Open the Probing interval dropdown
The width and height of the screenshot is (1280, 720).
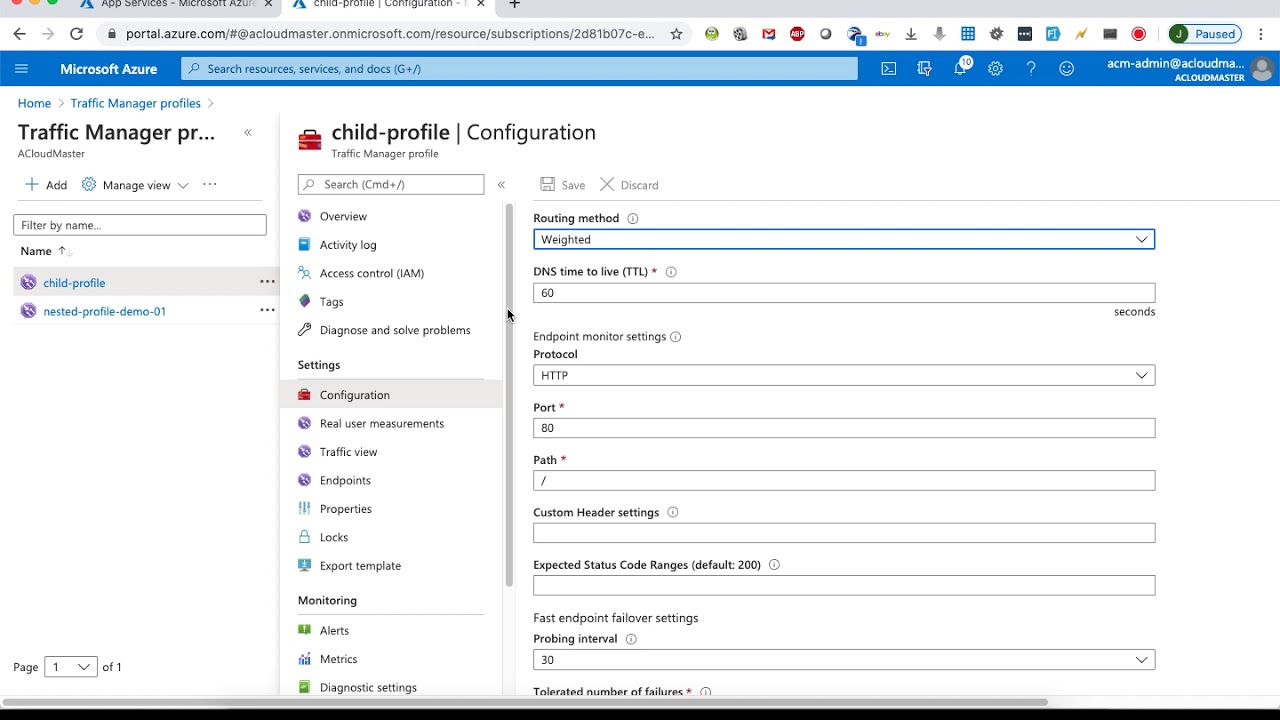click(x=844, y=660)
